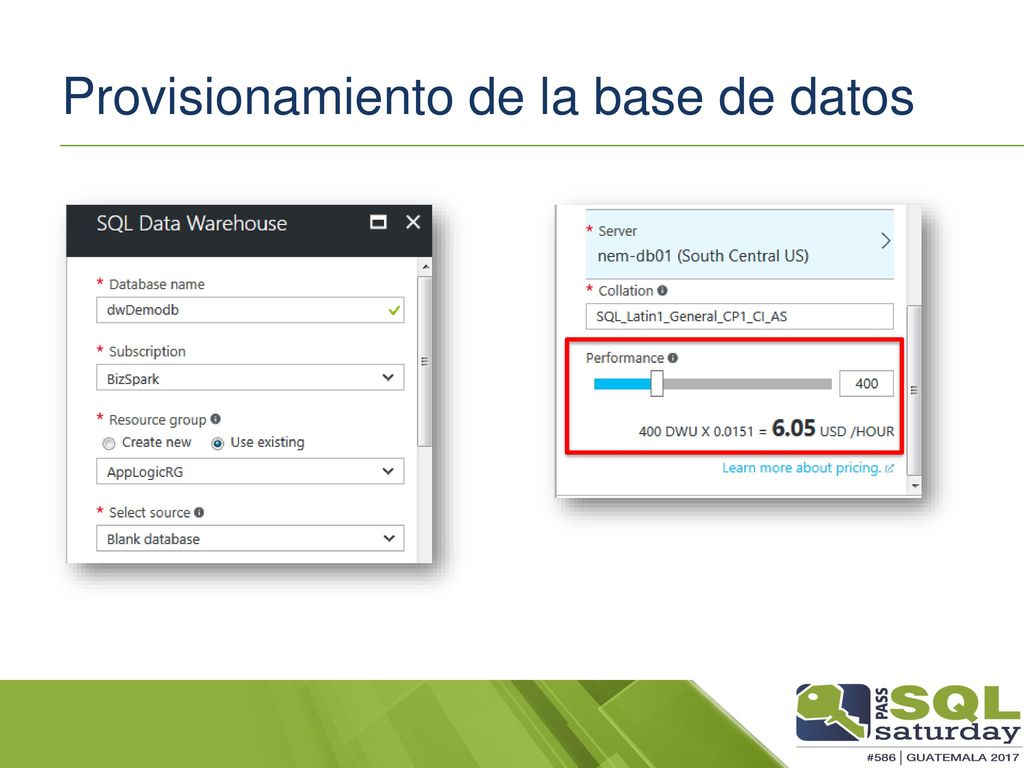Click the green validation checkmark in Database name

pyautogui.click(x=393, y=310)
